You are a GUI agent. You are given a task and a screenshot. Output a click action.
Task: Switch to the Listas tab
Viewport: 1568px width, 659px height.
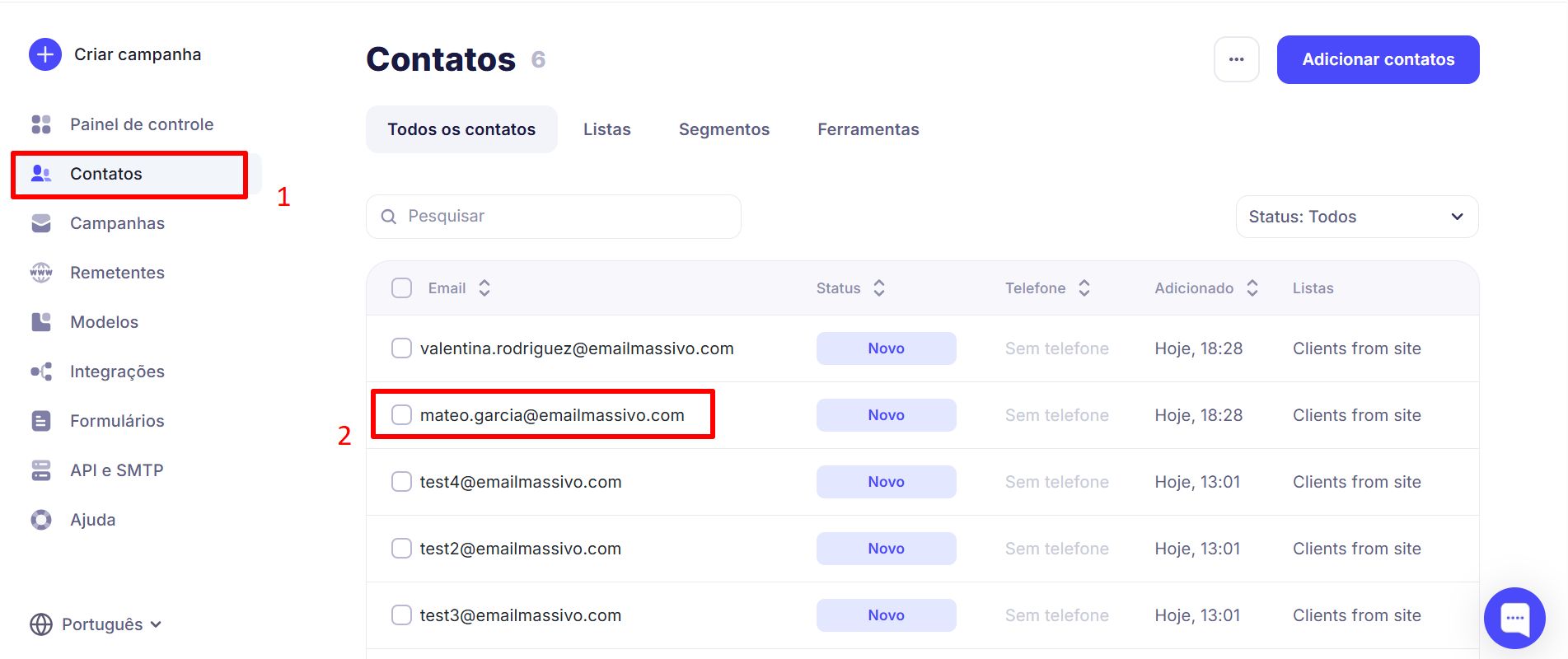coord(606,129)
